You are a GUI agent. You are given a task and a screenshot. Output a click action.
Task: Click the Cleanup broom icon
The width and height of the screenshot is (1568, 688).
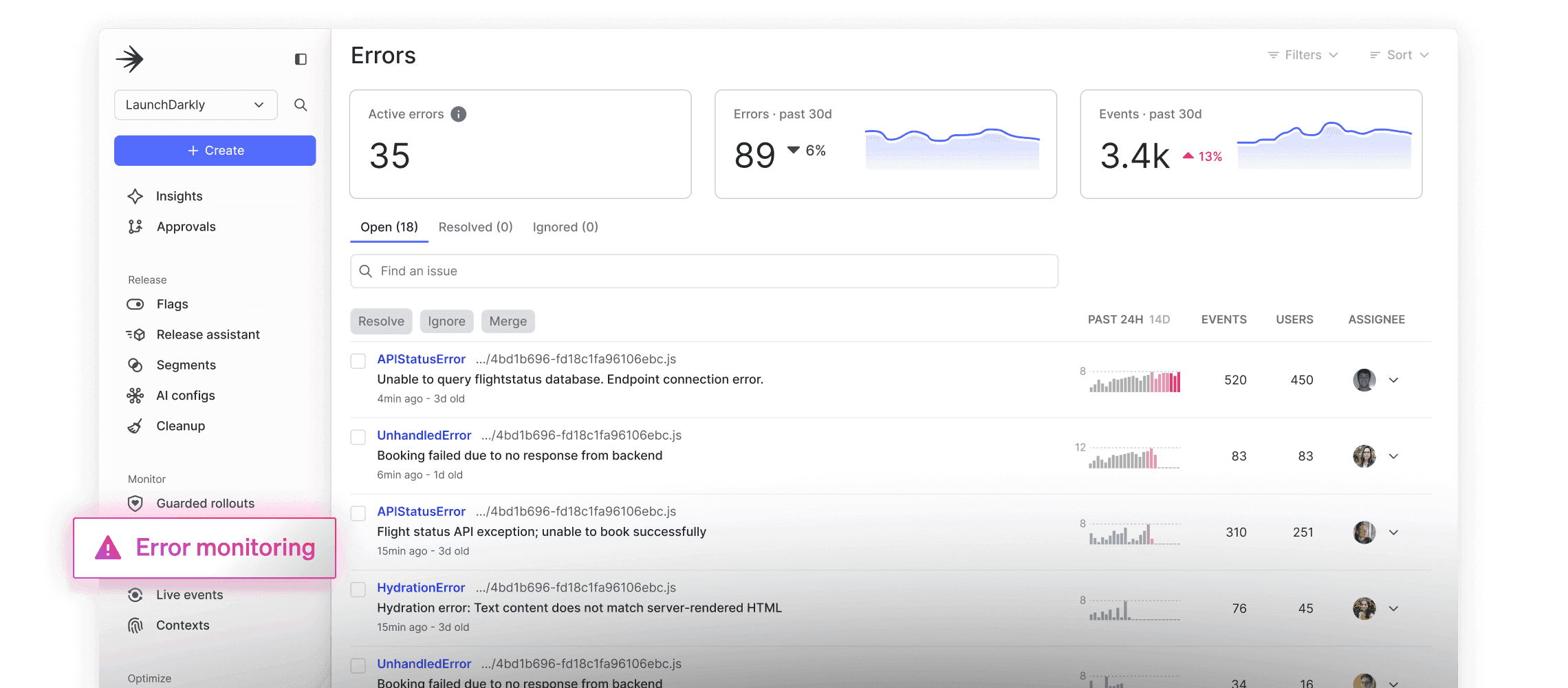(x=135, y=426)
